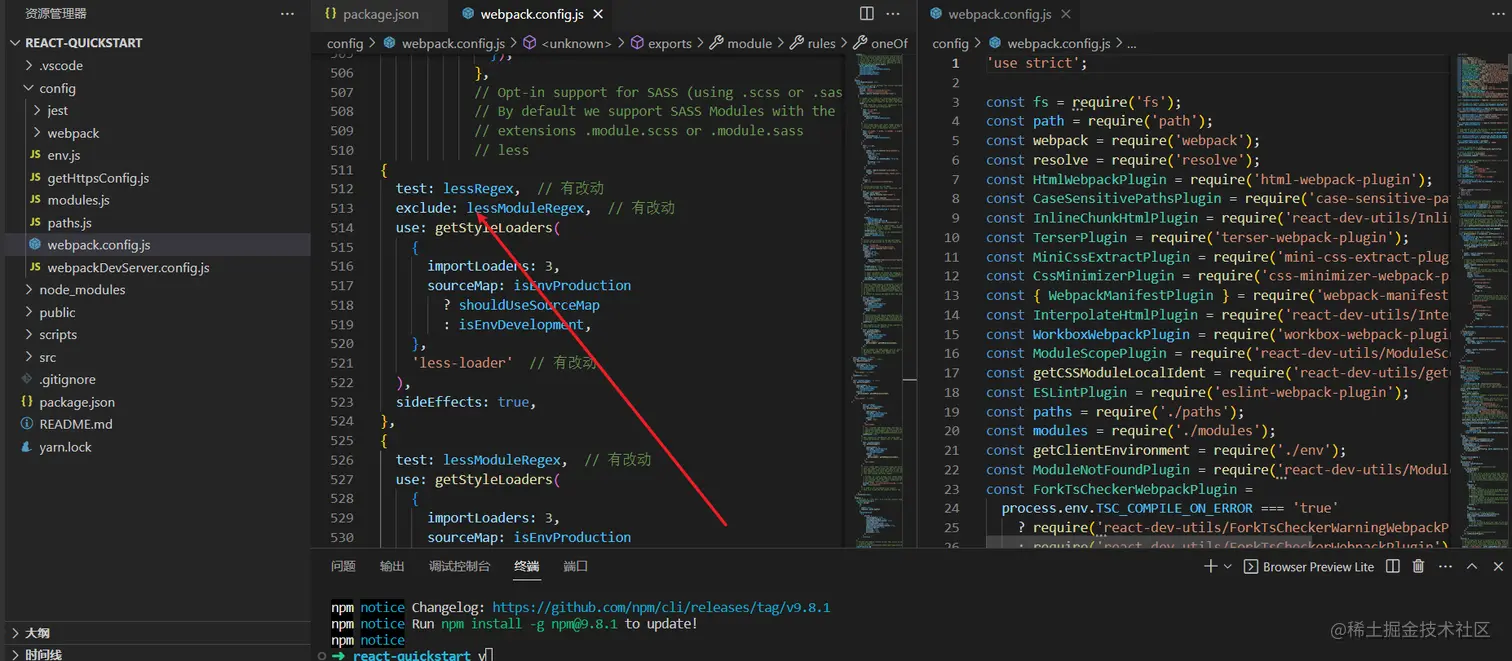Click the package.json file icon in explorer
Screen dimensions: 1512x661
tap(27, 402)
